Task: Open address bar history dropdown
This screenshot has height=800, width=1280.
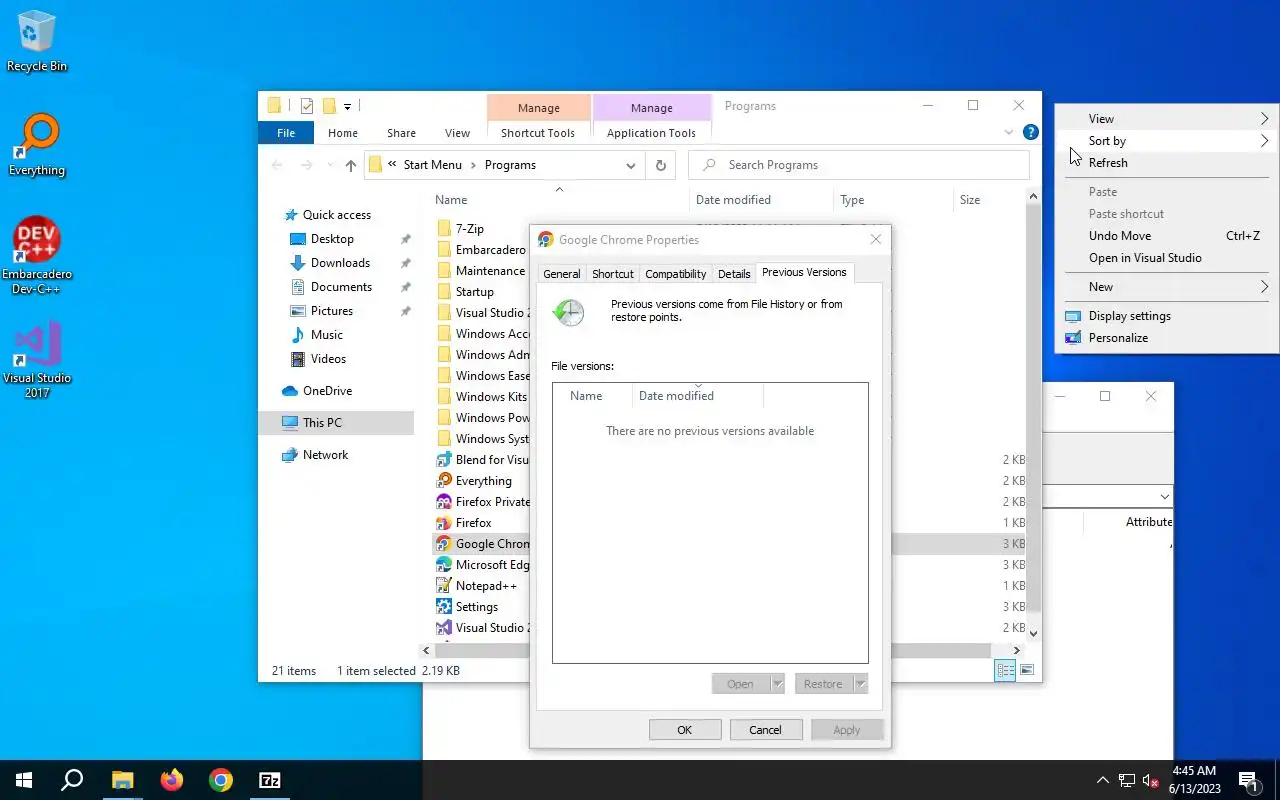Action: pyautogui.click(x=630, y=165)
